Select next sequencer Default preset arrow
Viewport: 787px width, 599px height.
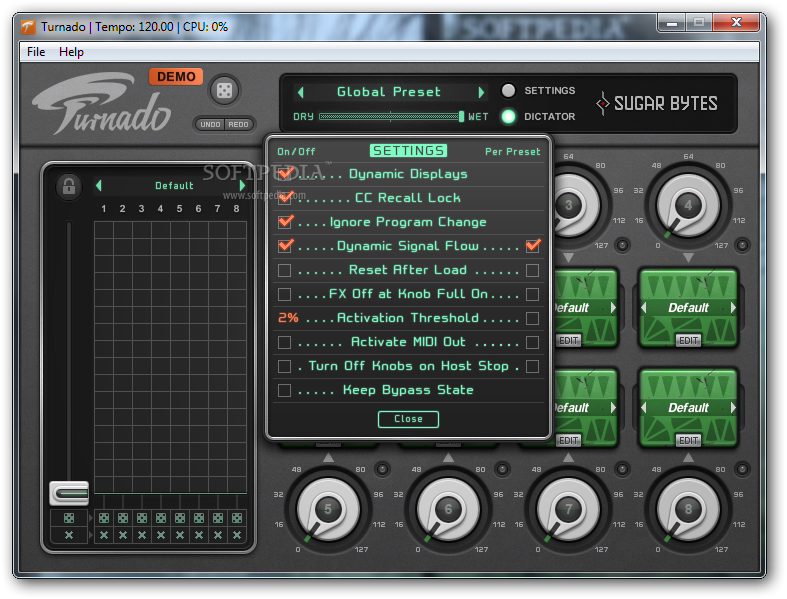pos(243,186)
